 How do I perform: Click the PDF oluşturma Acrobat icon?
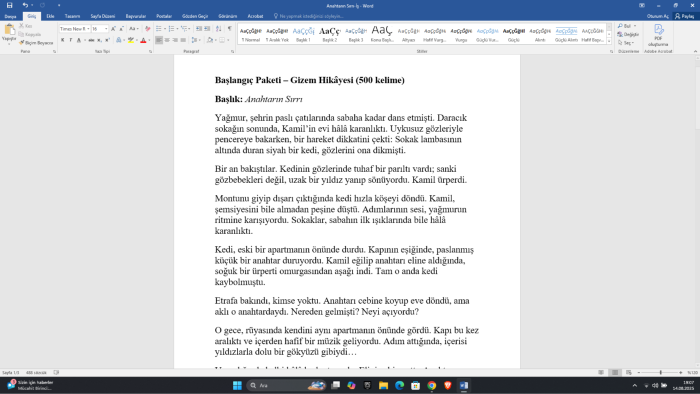pos(658,35)
